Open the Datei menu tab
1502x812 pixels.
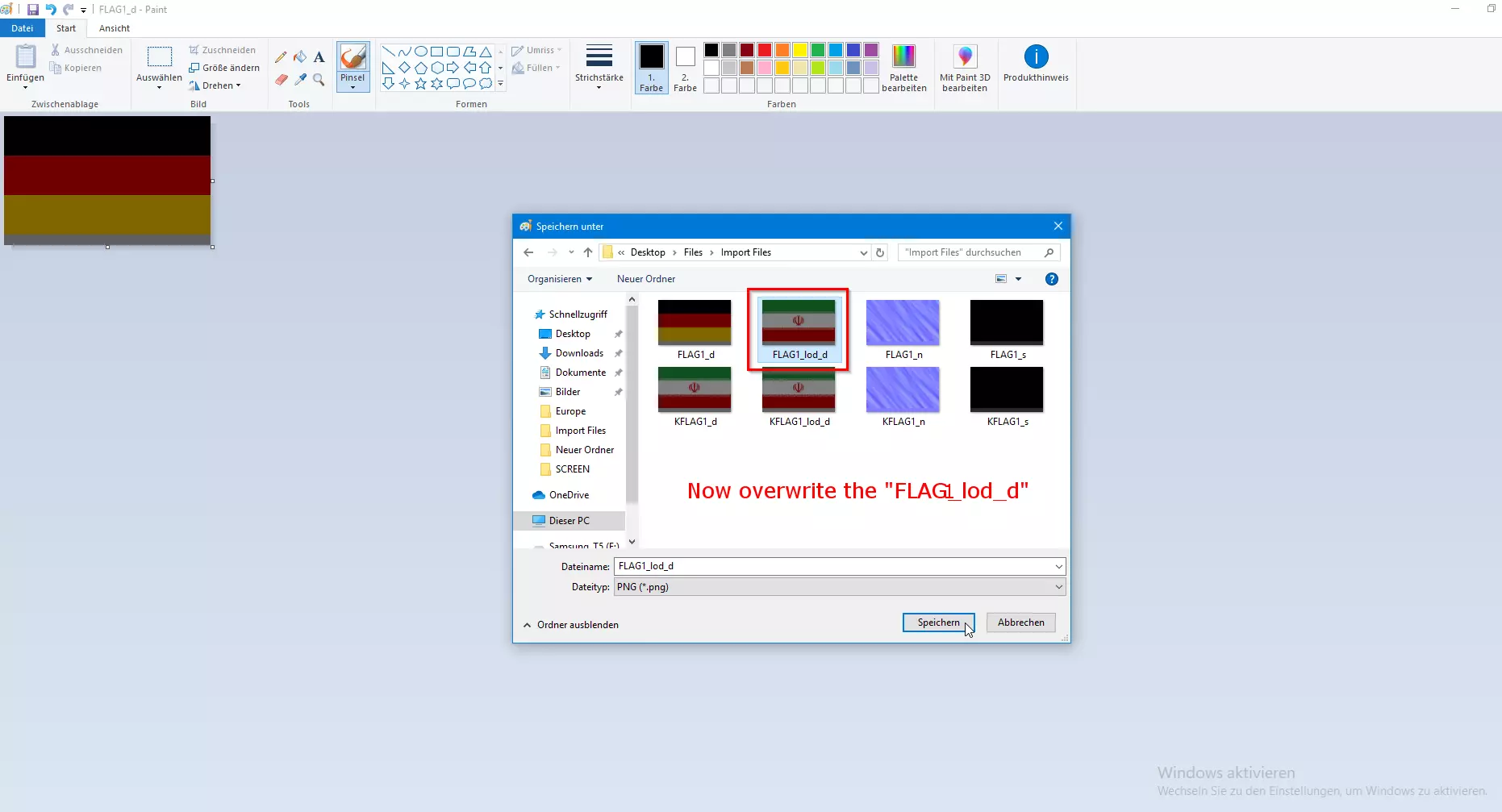click(23, 28)
